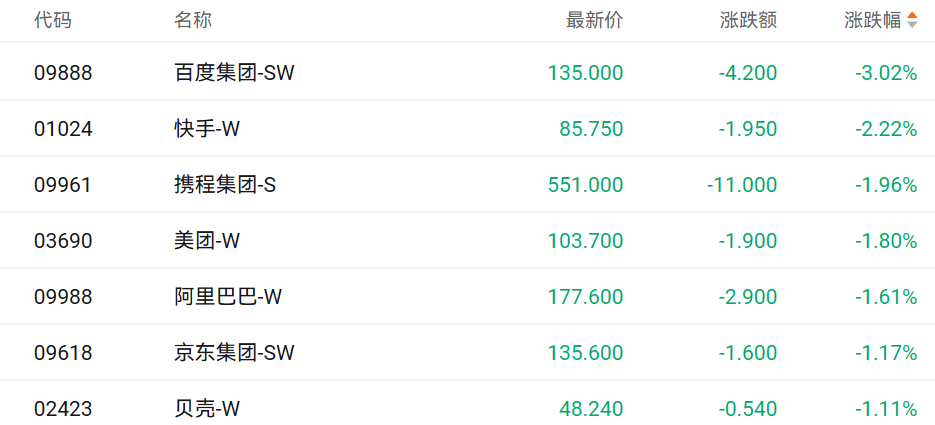Click the 涨跌幅 column header text
The width and height of the screenshot is (935, 425).
click(x=872, y=20)
